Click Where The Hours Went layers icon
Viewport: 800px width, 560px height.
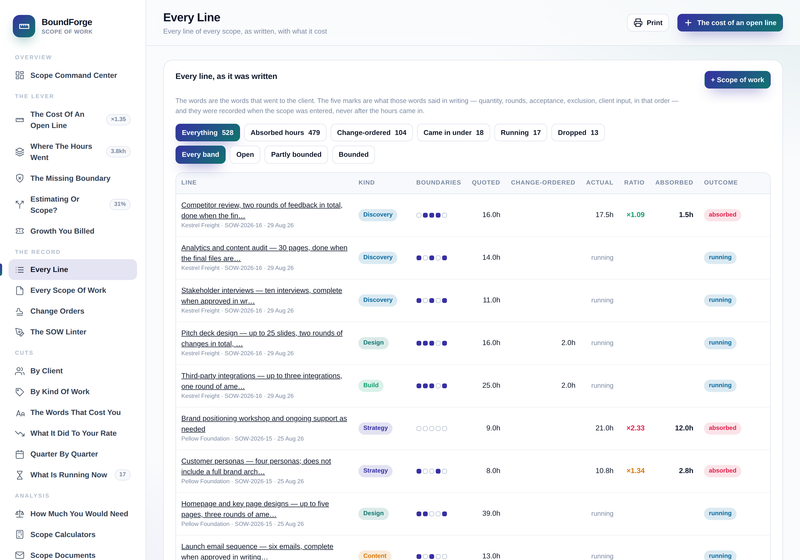tap(20, 152)
